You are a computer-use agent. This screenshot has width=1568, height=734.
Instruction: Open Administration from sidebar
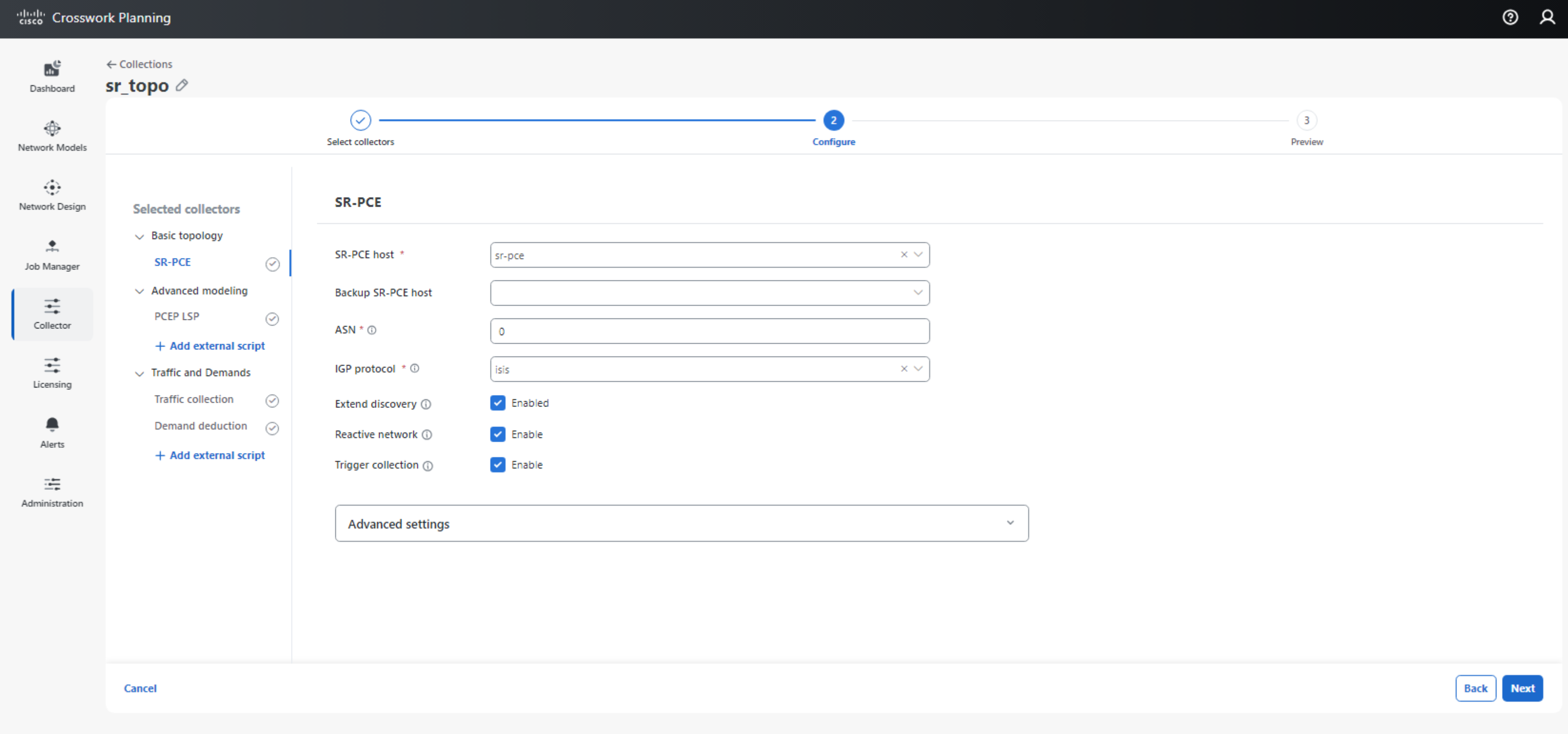[52, 492]
